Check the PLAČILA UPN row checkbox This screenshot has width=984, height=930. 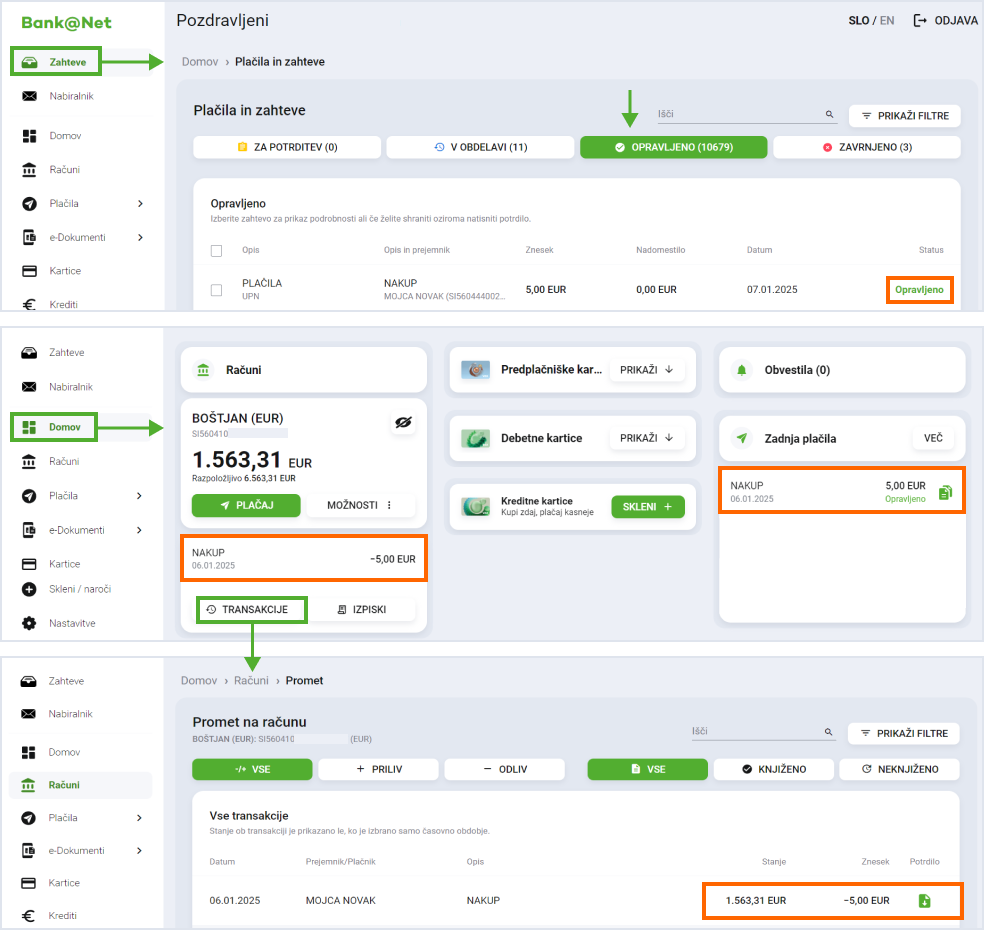coord(216,290)
